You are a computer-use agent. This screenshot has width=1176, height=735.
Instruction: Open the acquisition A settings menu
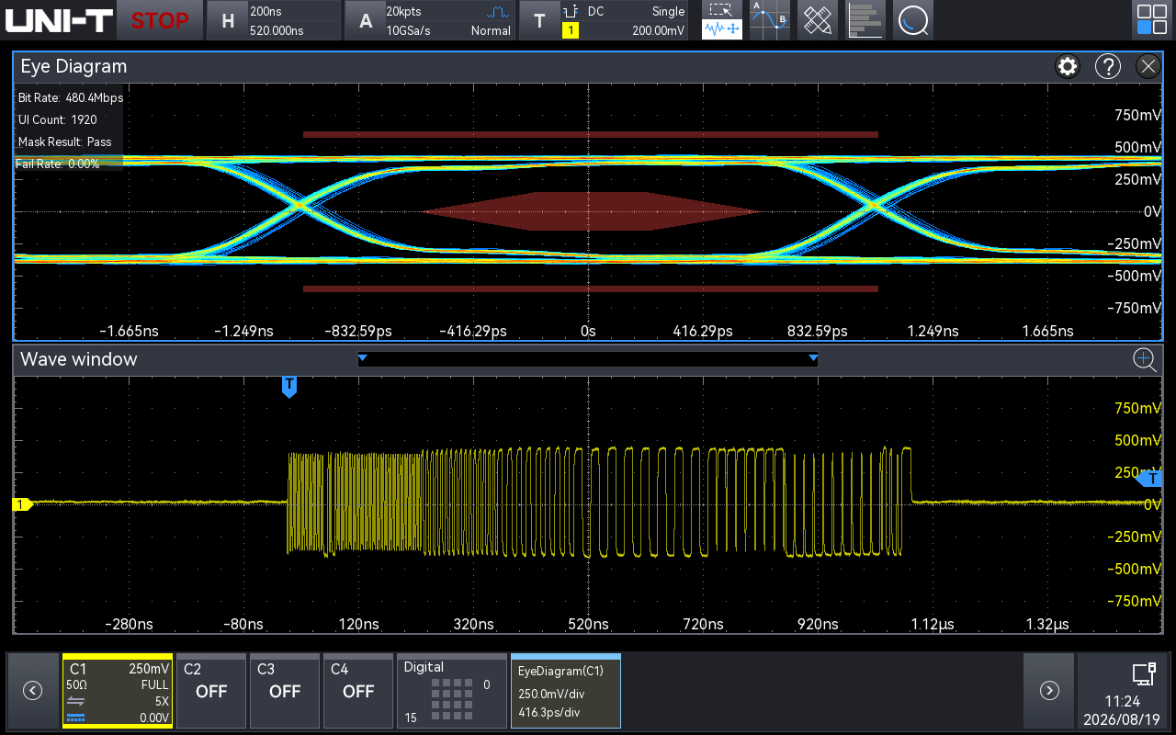[x=364, y=21]
